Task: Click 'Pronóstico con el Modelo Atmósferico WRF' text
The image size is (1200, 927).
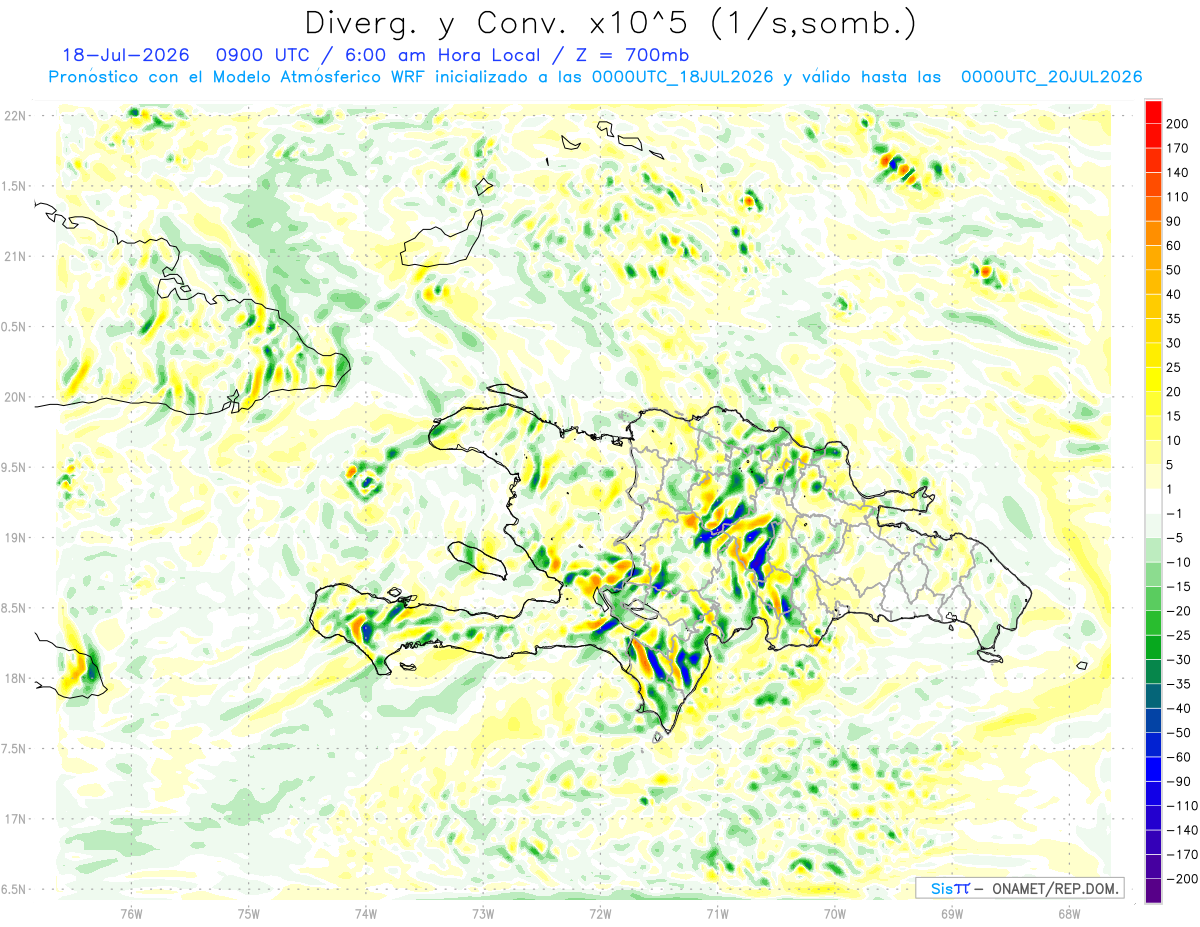Action: pos(237,76)
